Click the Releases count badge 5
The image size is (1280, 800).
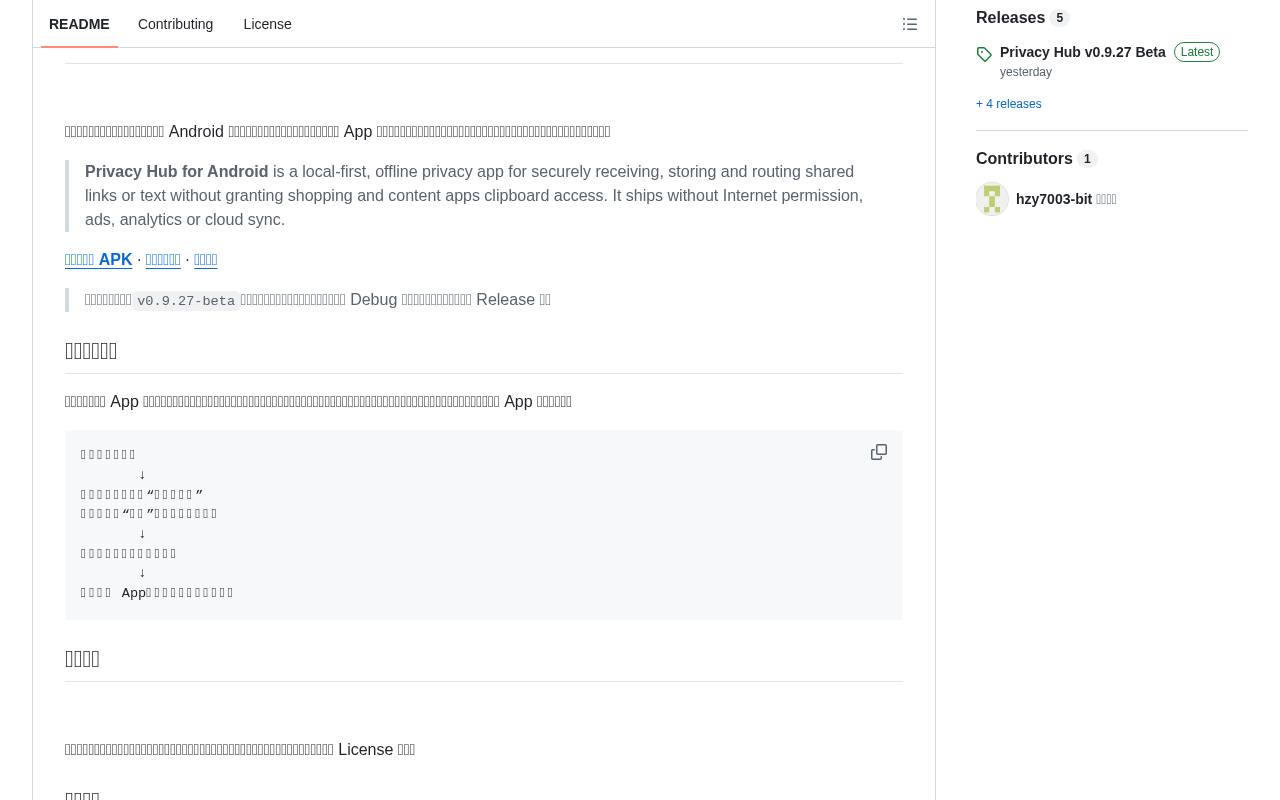1060,18
